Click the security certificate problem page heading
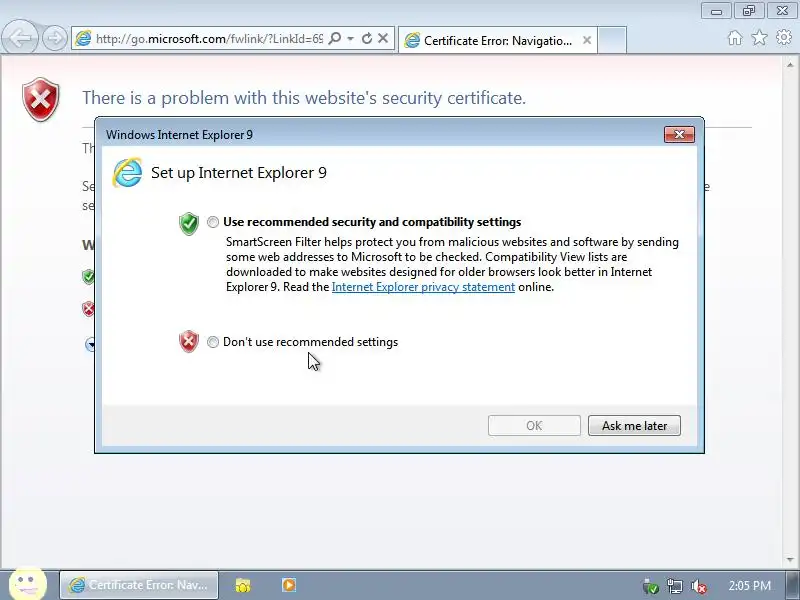Image resolution: width=800 pixels, height=600 pixels. tap(304, 97)
